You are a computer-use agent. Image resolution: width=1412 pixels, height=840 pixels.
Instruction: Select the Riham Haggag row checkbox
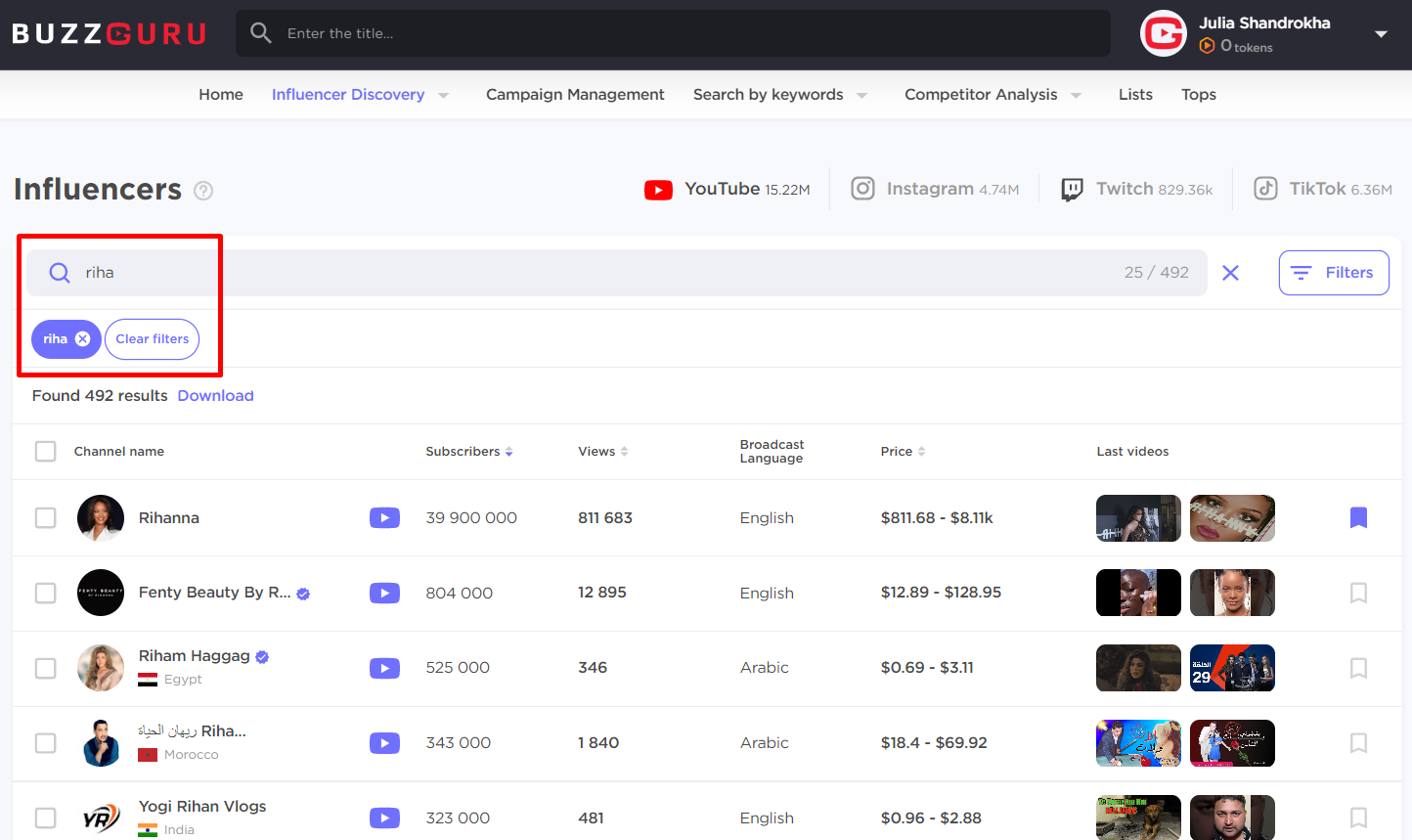tap(46, 668)
